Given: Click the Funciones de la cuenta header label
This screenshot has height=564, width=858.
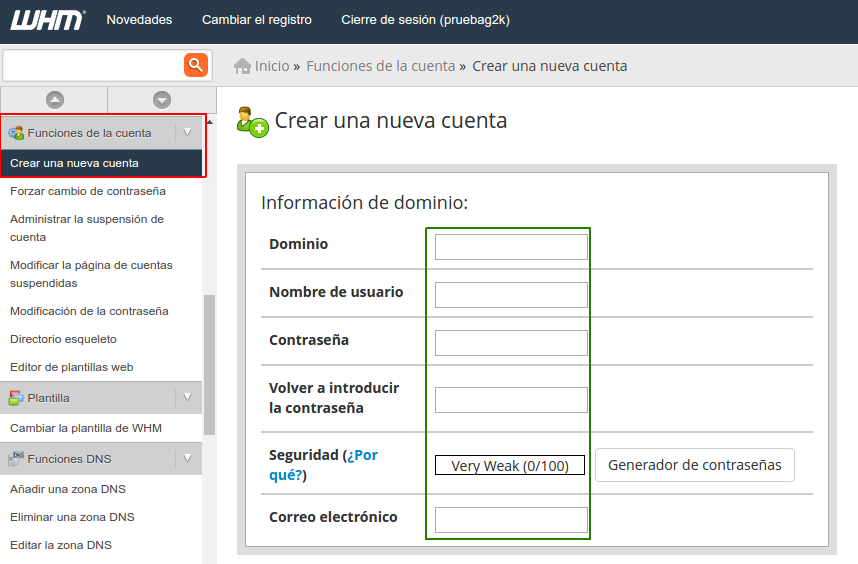Looking at the screenshot, I should [x=89, y=133].
